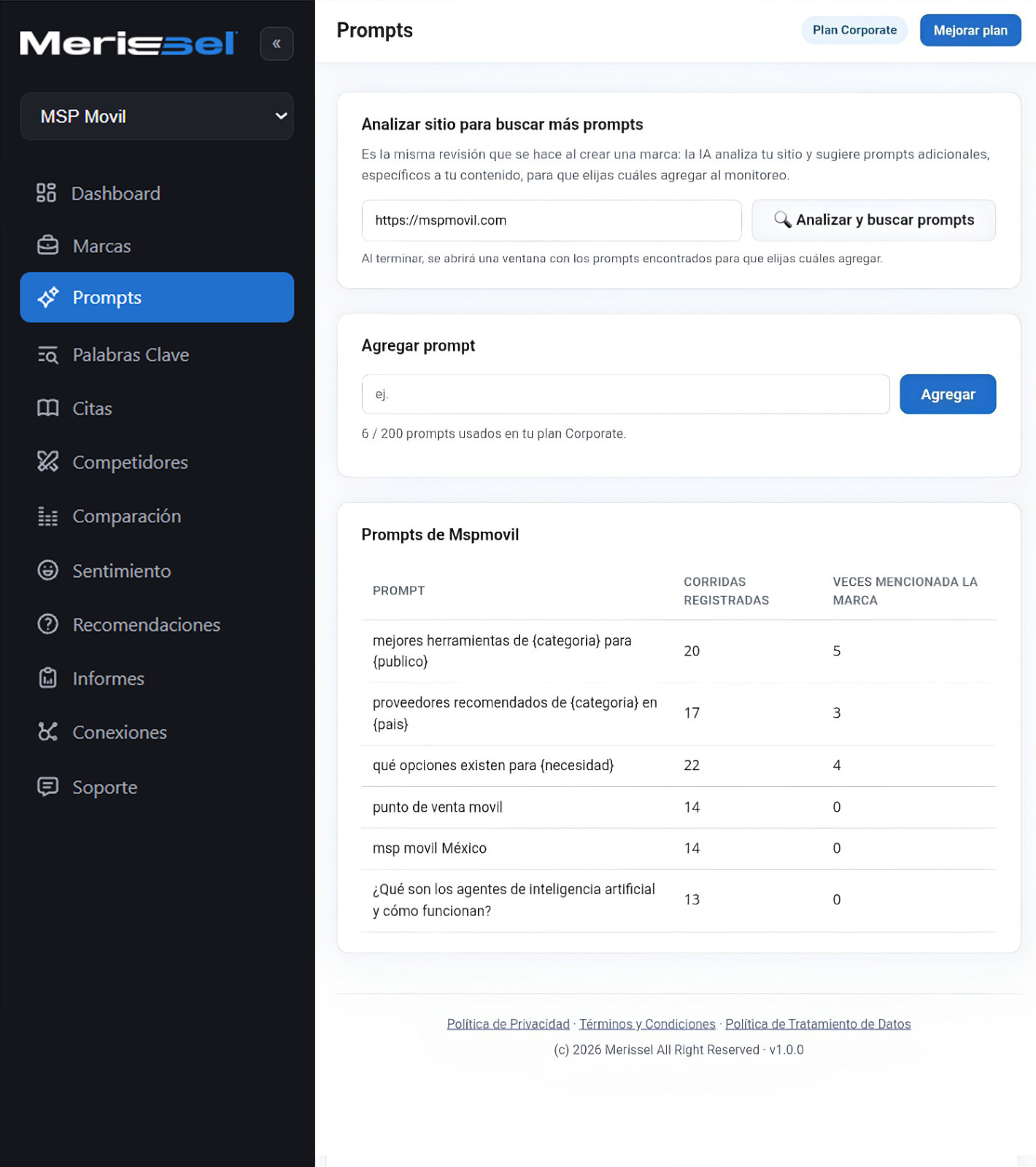Viewport: 1036px width, 1167px height.
Task: Focus the site URL field with https://mspmovil.com
Action: pyautogui.click(x=552, y=220)
